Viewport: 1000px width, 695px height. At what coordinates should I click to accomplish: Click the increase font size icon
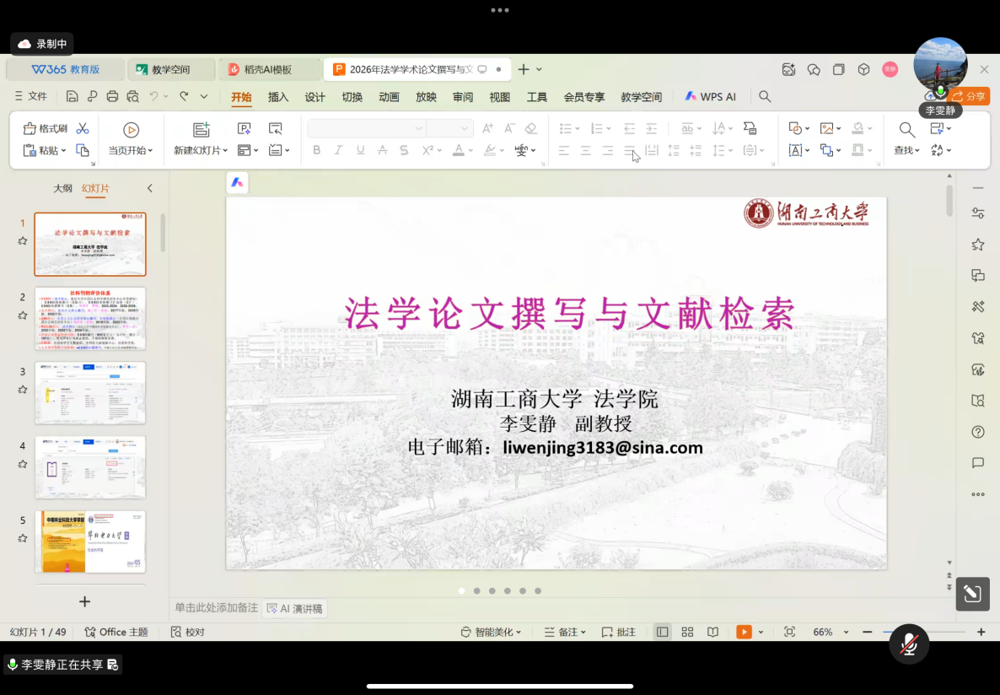[487, 128]
